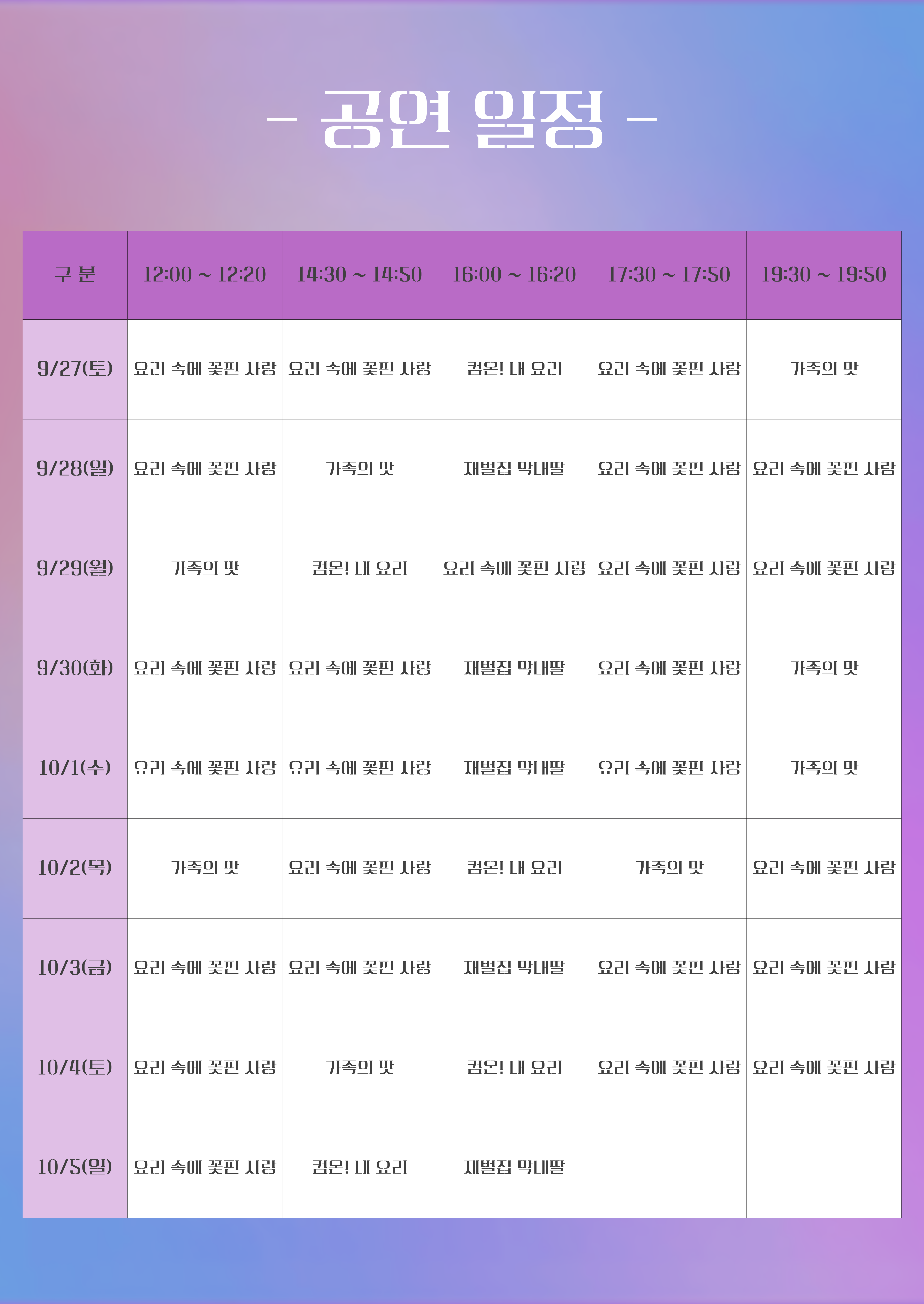Click the 10/2(목) date row label
This screenshot has width=924, height=1304.
(75, 868)
